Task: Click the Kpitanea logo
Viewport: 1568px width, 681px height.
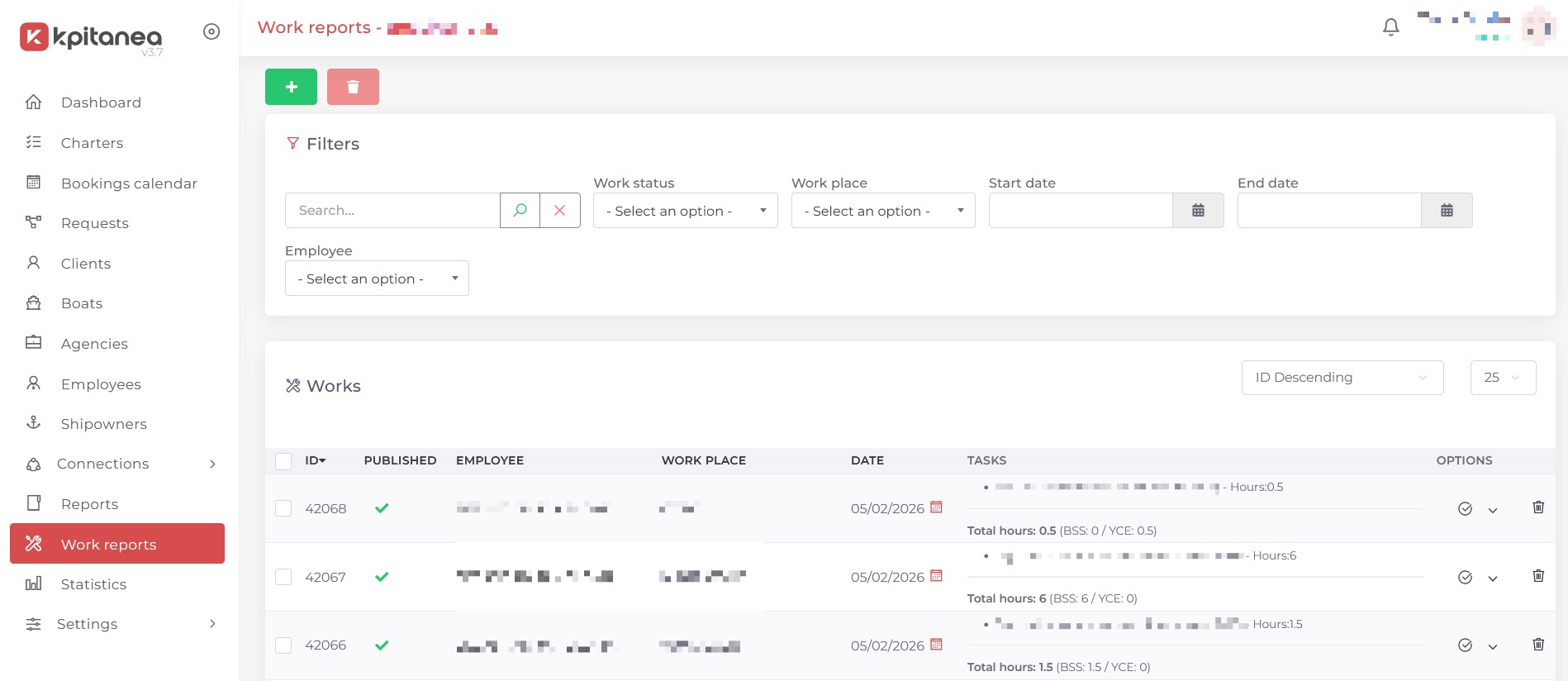Action: point(91,37)
